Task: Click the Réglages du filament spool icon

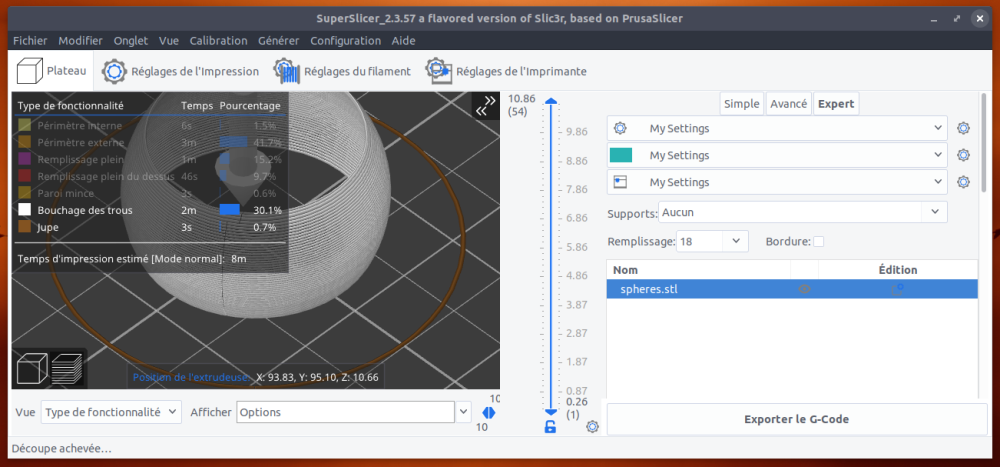Action: coord(287,71)
